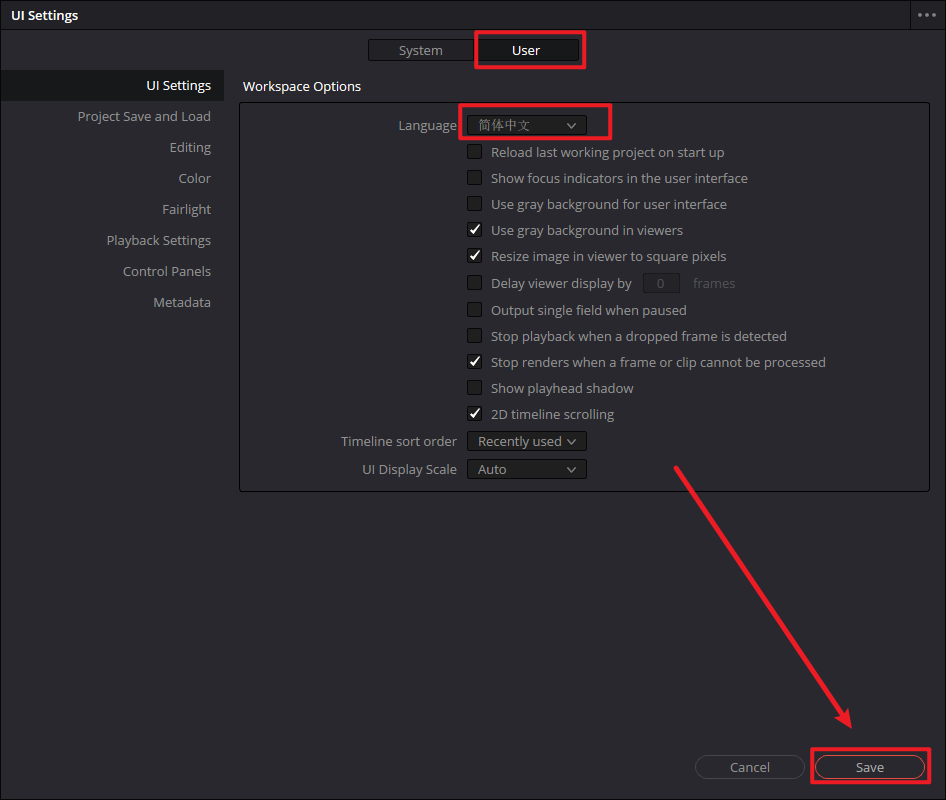Uncheck 2D timeline scrolling
Screen dimensions: 946x800
[475, 414]
